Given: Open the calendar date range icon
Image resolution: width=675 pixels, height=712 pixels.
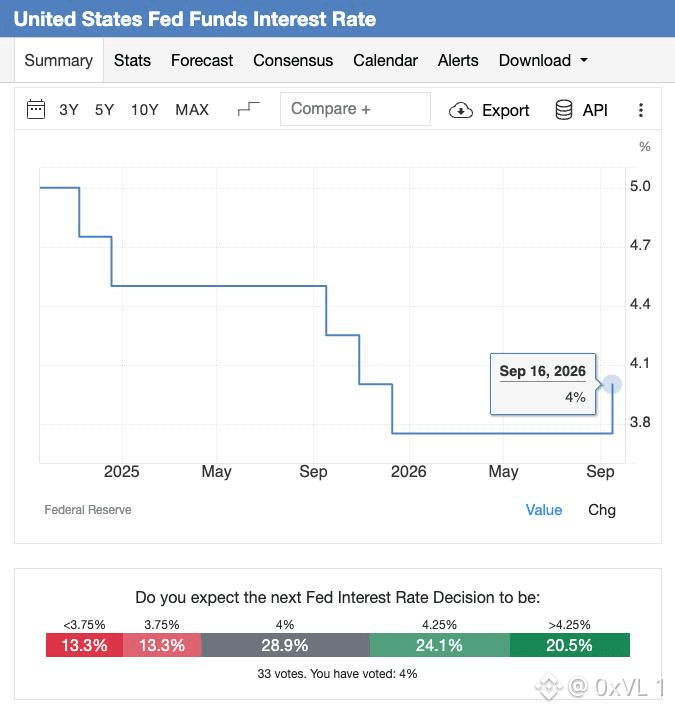Looking at the screenshot, I should (x=36, y=109).
